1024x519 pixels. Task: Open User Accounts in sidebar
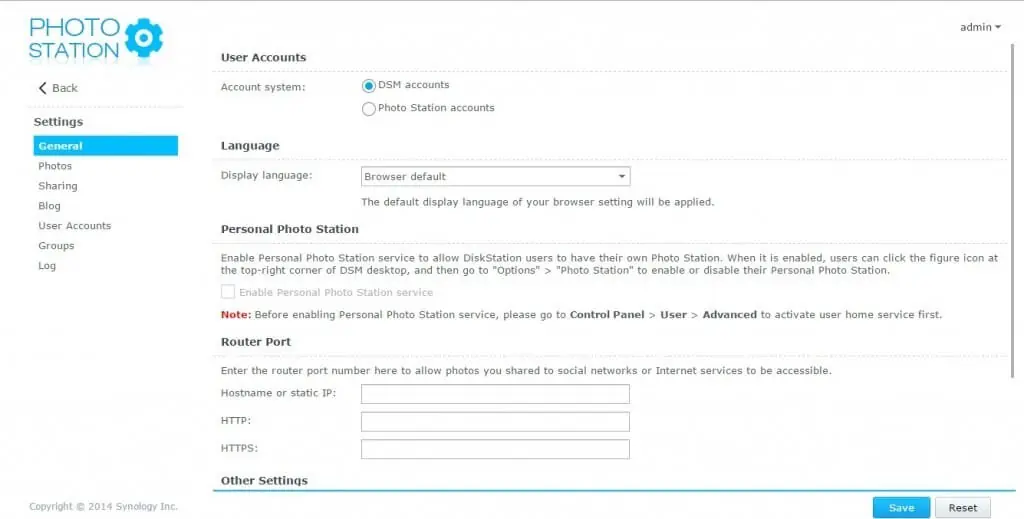[x=75, y=226]
